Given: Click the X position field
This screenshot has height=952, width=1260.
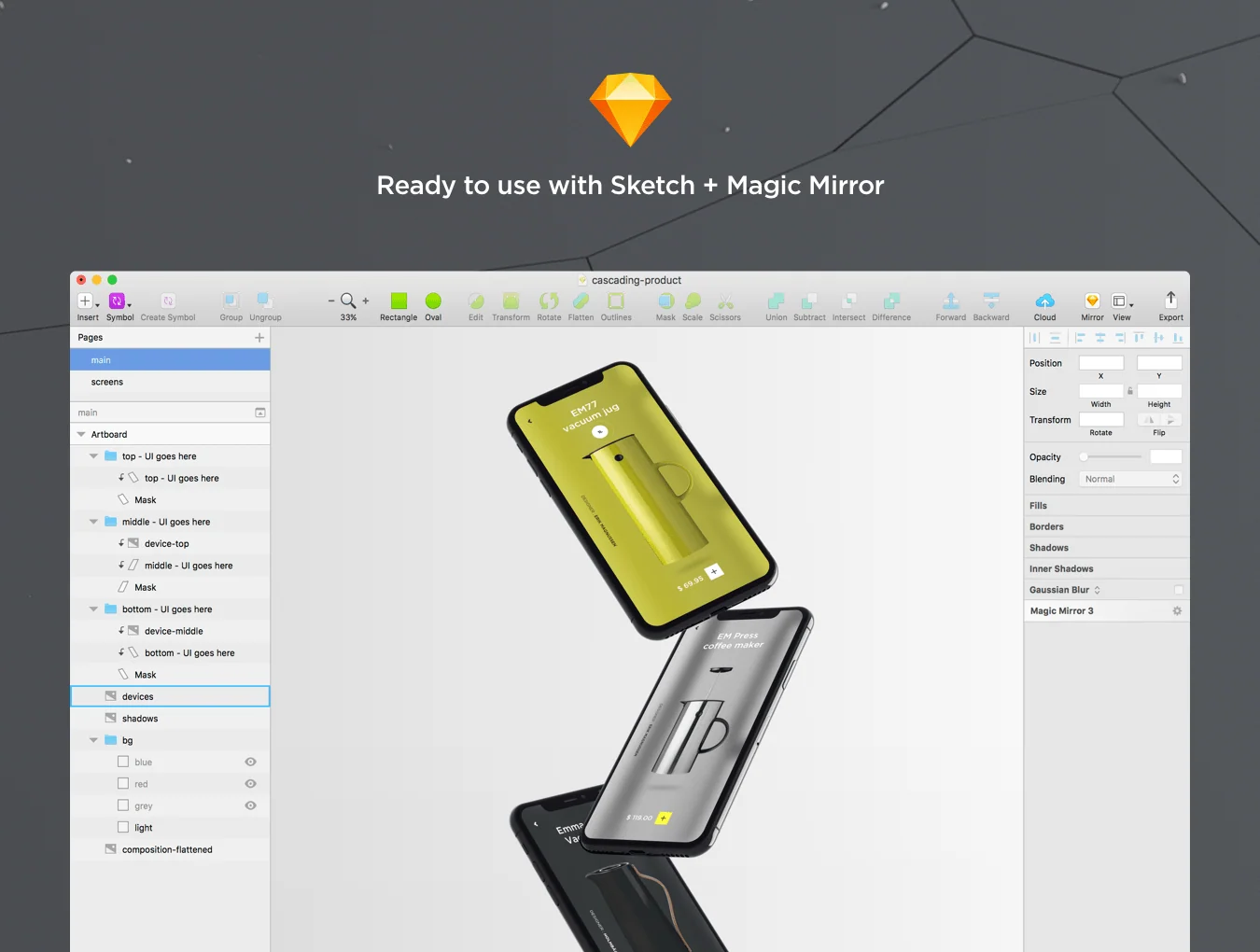Looking at the screenshot, I should pos(1101,363).
